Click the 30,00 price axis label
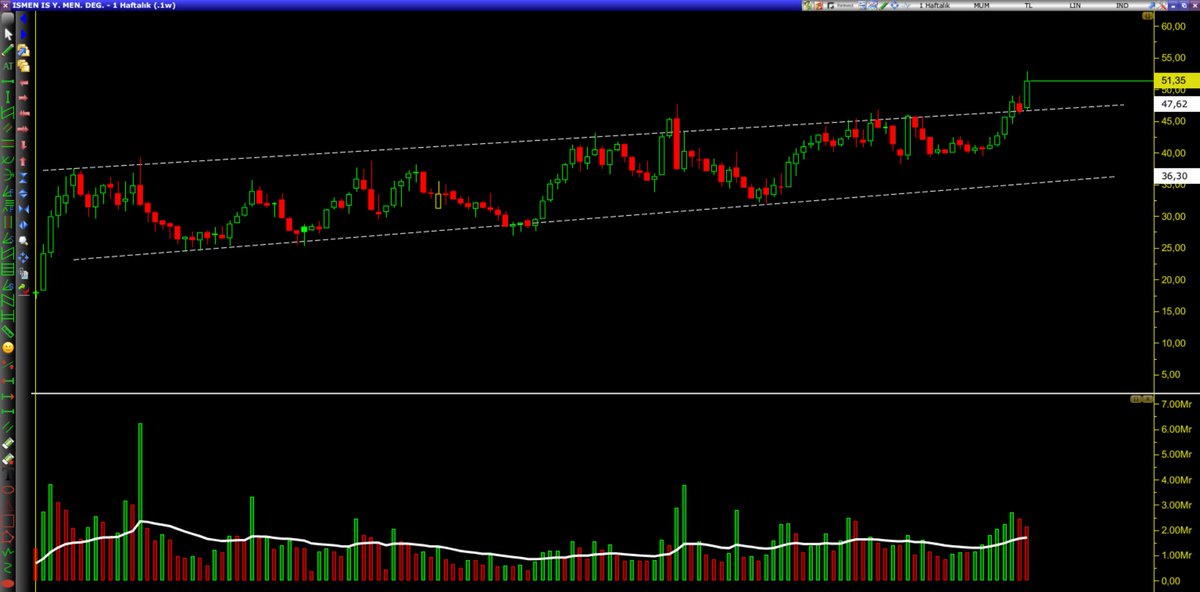The height and width of the screenshot is (592, 1200). [x=1174, y=216]
